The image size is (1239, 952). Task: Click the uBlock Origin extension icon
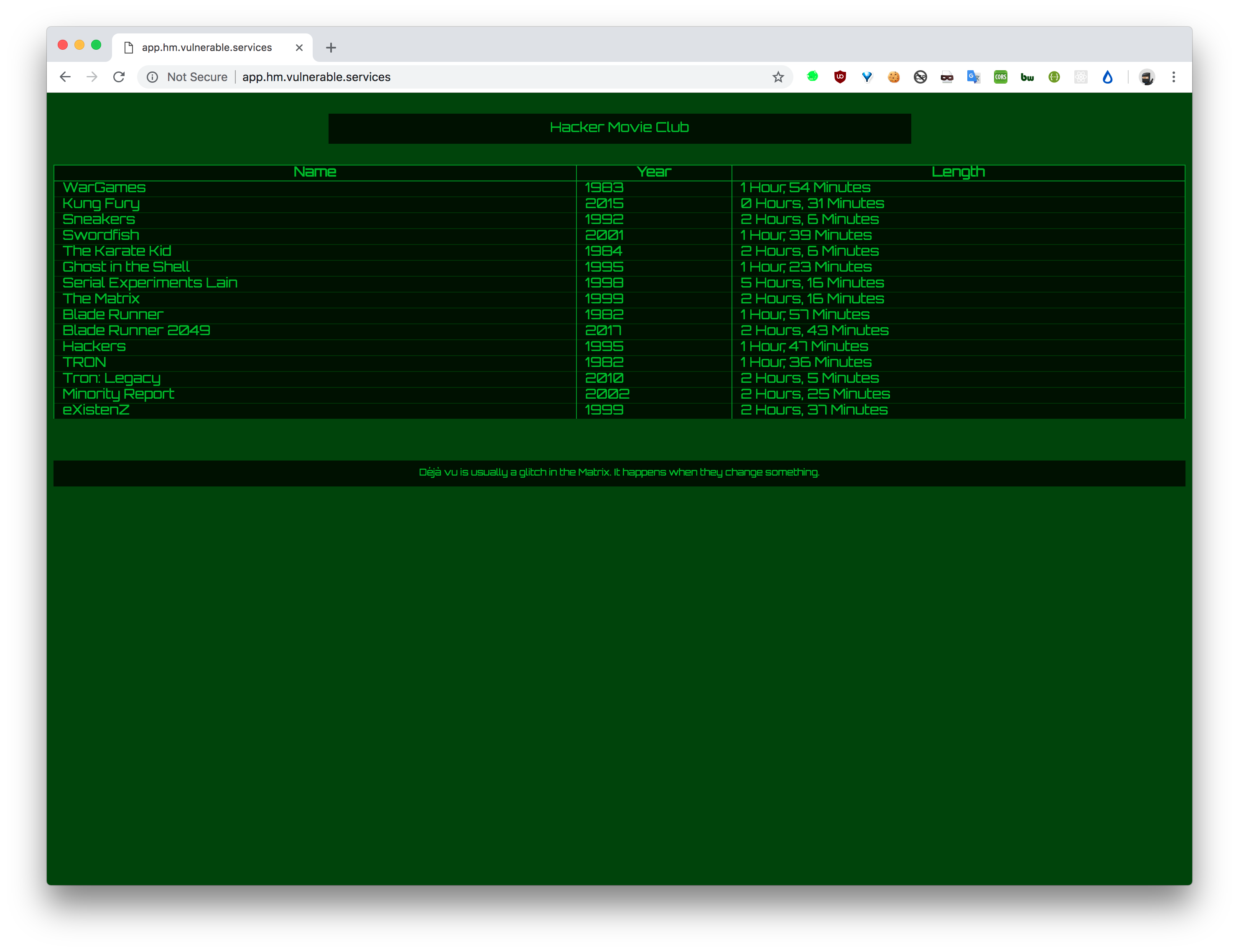coord(840,77)
